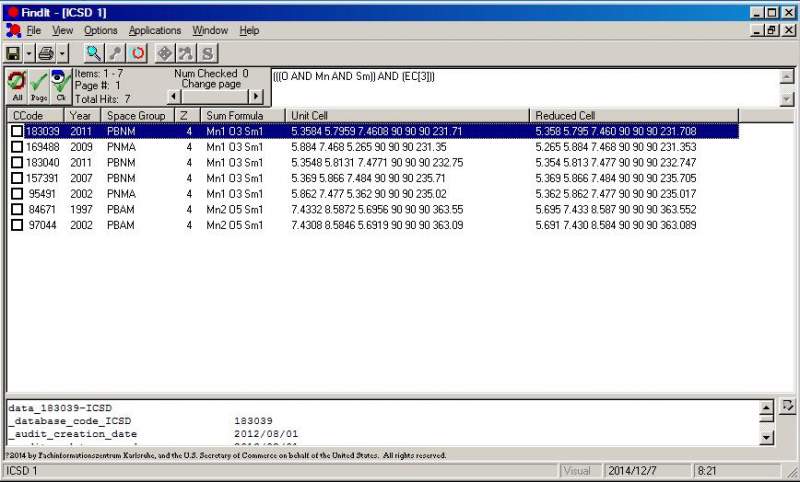Click reduced cell value of entry 97044
Image resolution: width=800 pixels, height=482 pixels.
[x=616, y=225]
